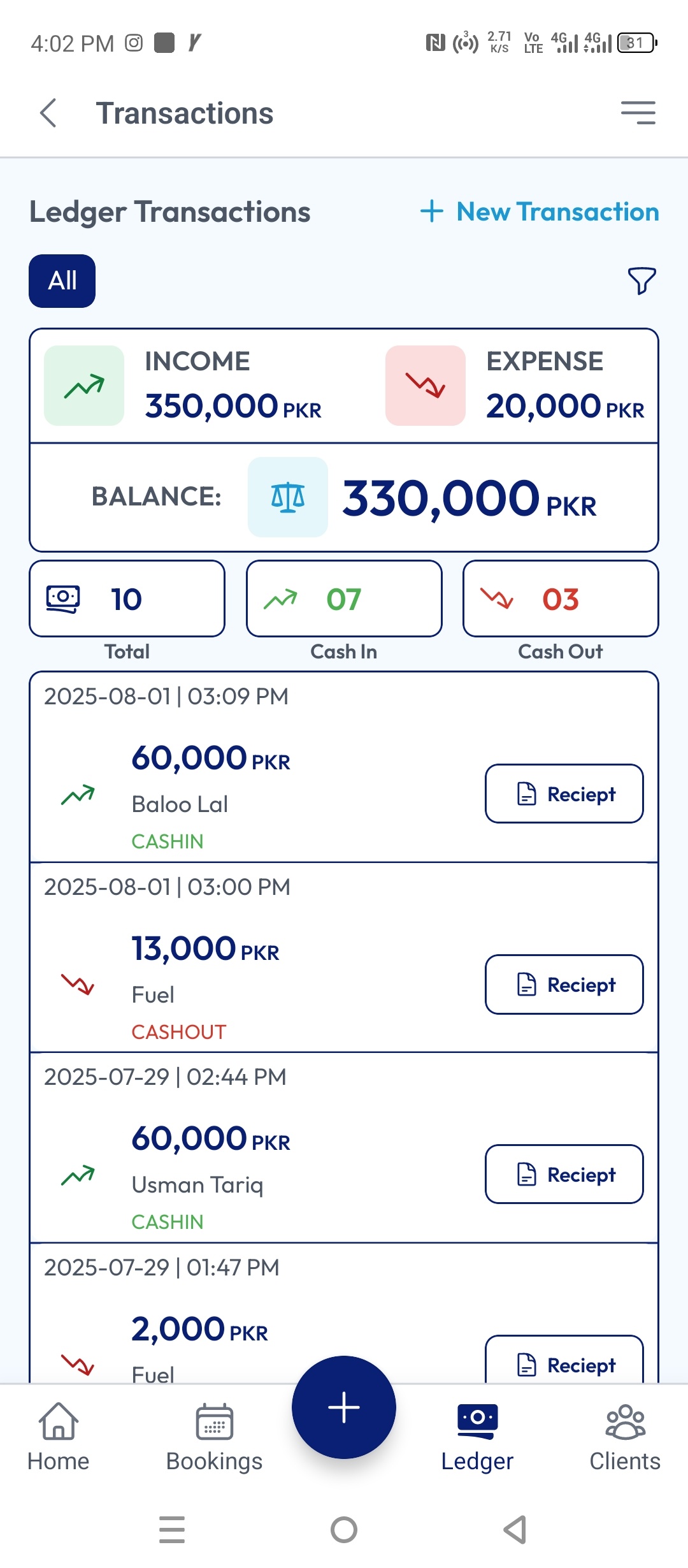Select the Cash In 07 card
Image resolution: width=688 pixels, height=1568 pixels.
344,599
